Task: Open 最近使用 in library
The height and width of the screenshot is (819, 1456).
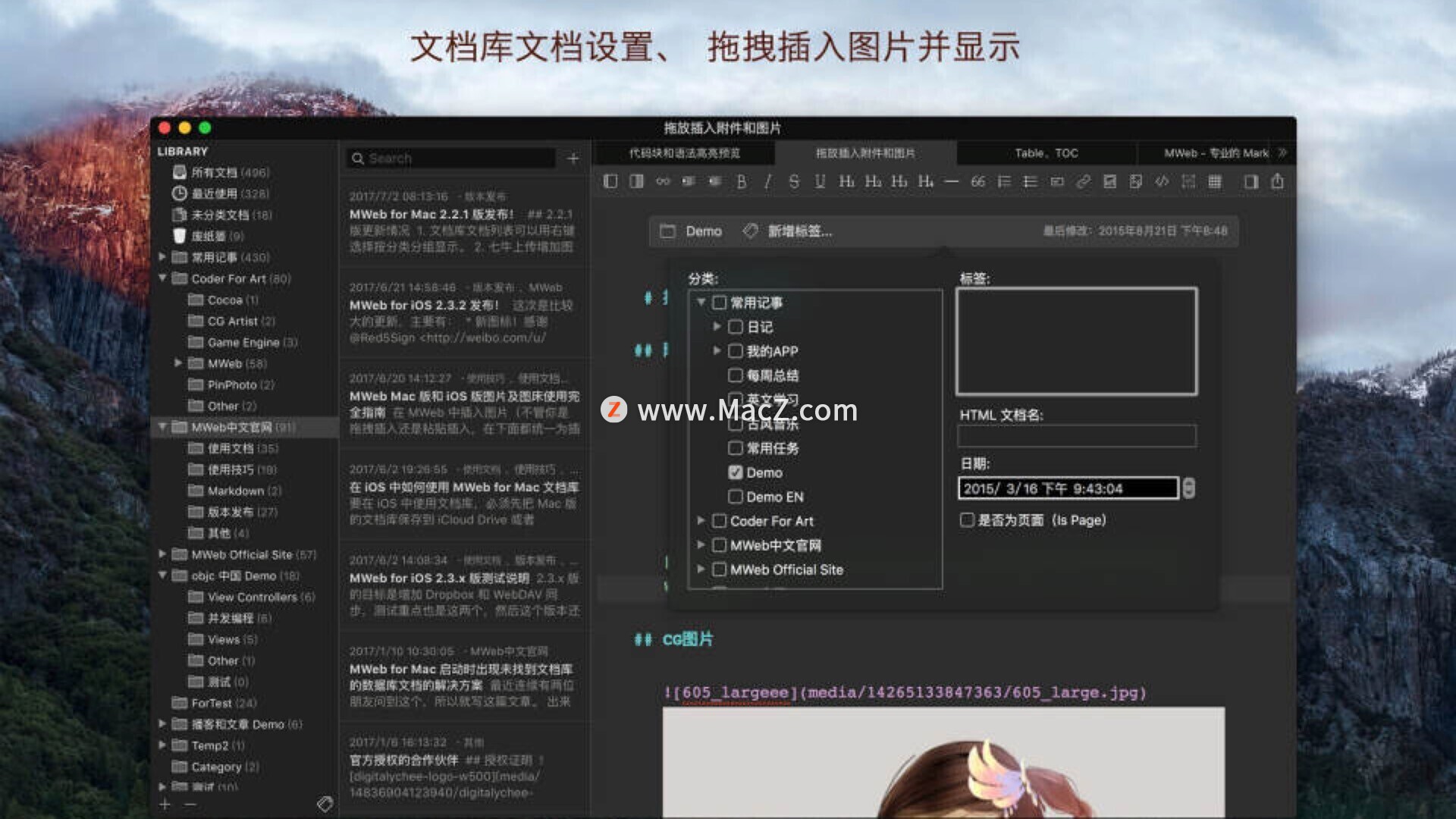Action: (221, 193)
